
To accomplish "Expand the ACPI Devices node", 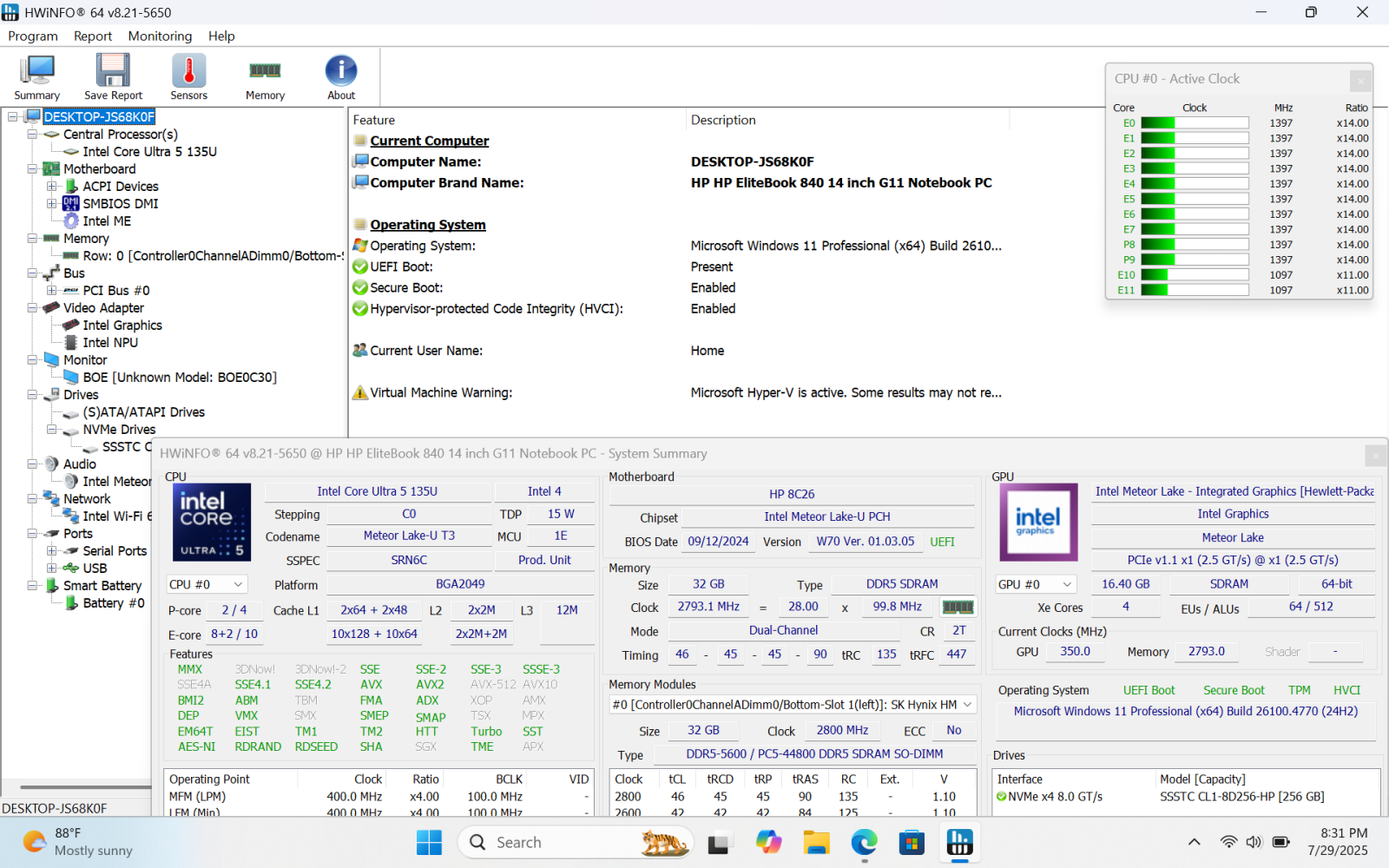I will 52,187.
